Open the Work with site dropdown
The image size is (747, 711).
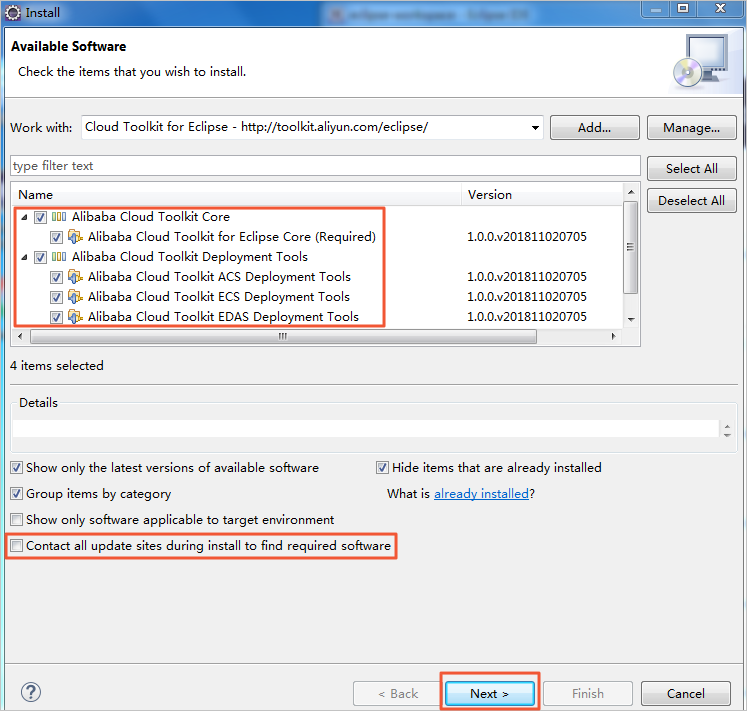pos(534,128)
